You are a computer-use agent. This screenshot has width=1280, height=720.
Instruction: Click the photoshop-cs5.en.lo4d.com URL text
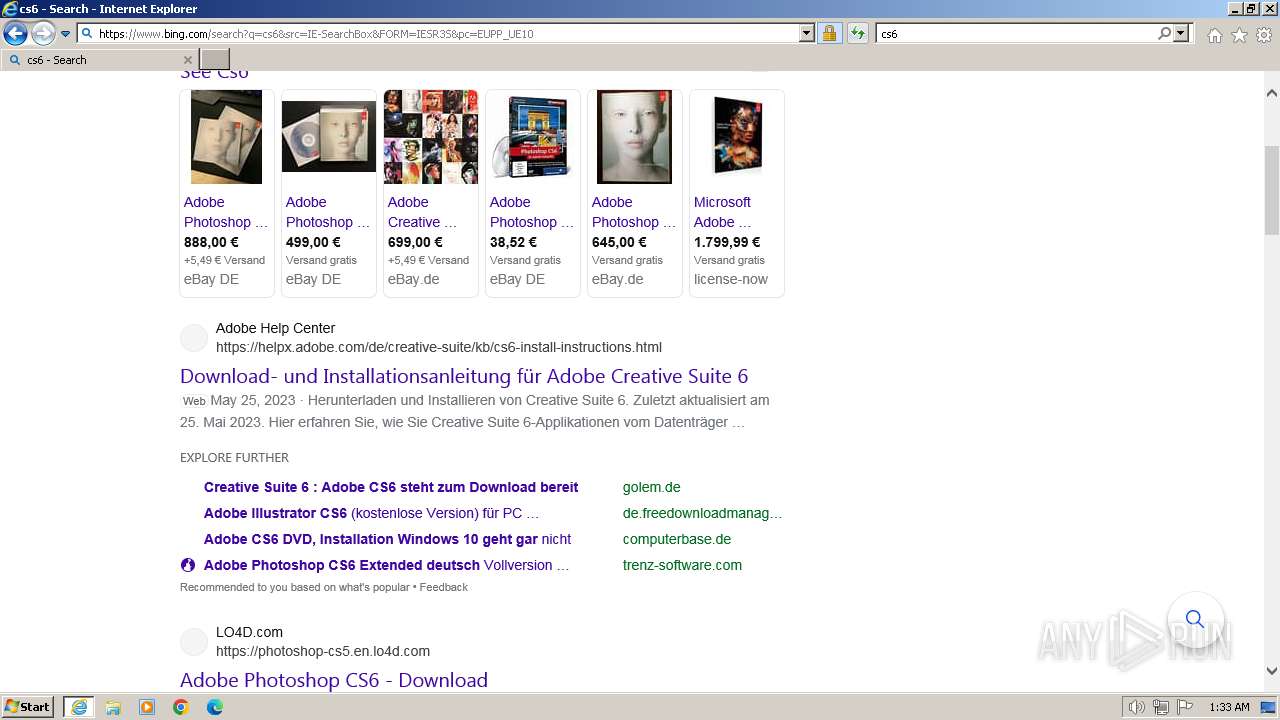323,651
